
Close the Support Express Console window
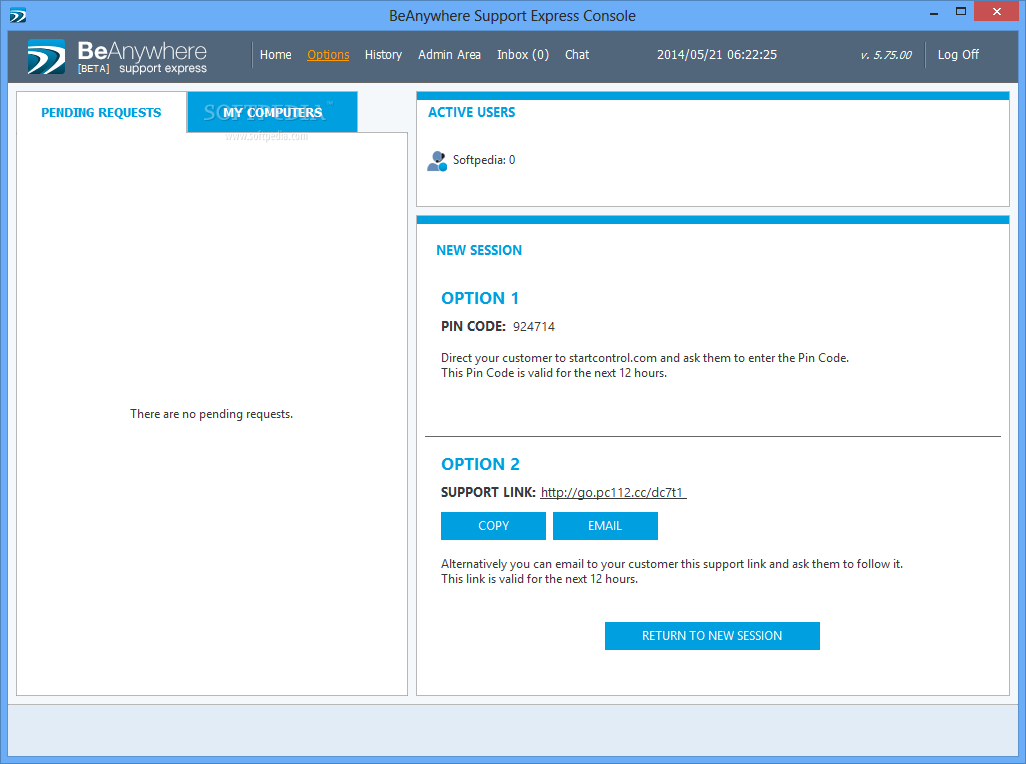(x=997, y=12)
